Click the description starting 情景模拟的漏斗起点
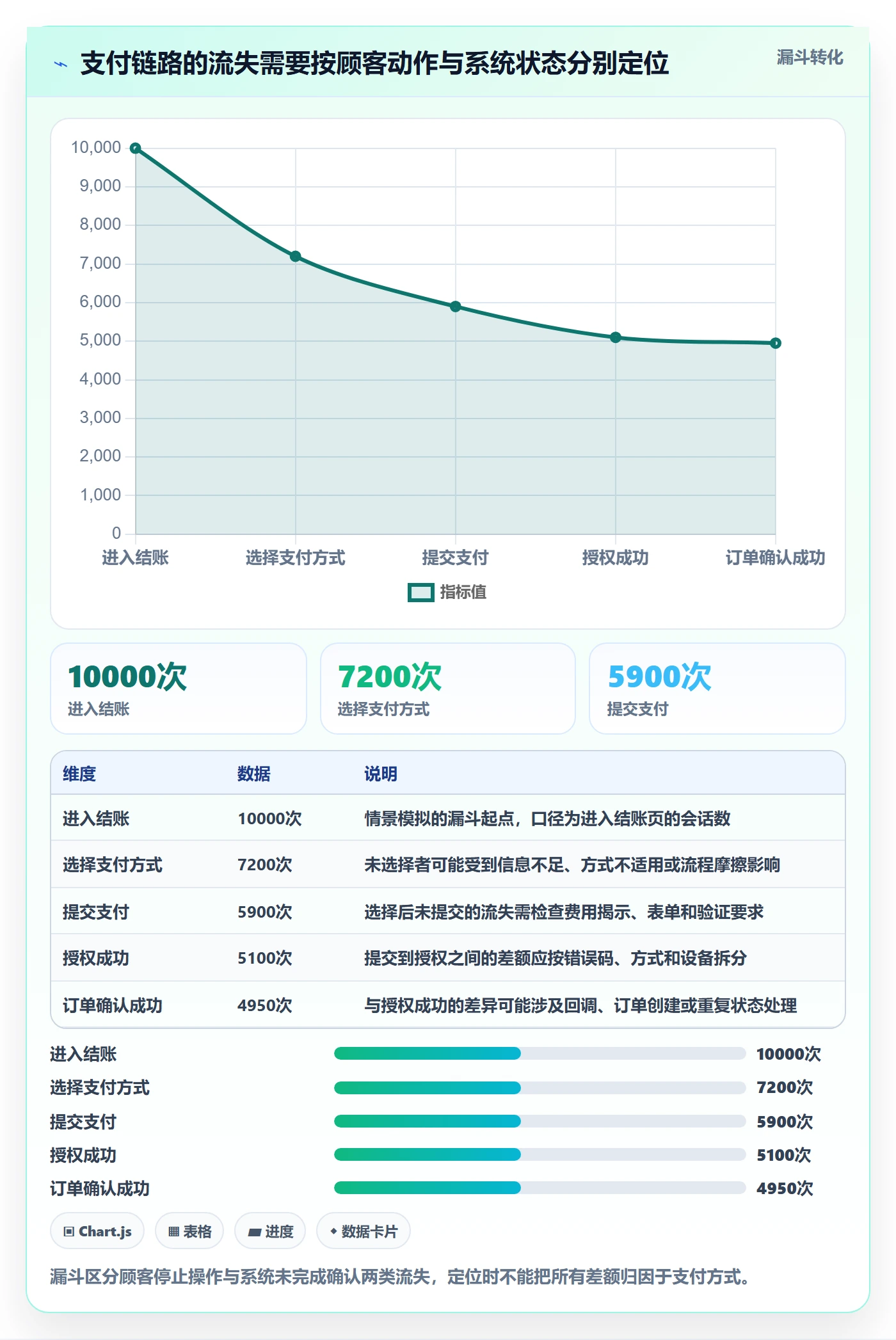Screen dimensions: 896x1340 pyautogui.click(x=547, y=818)
